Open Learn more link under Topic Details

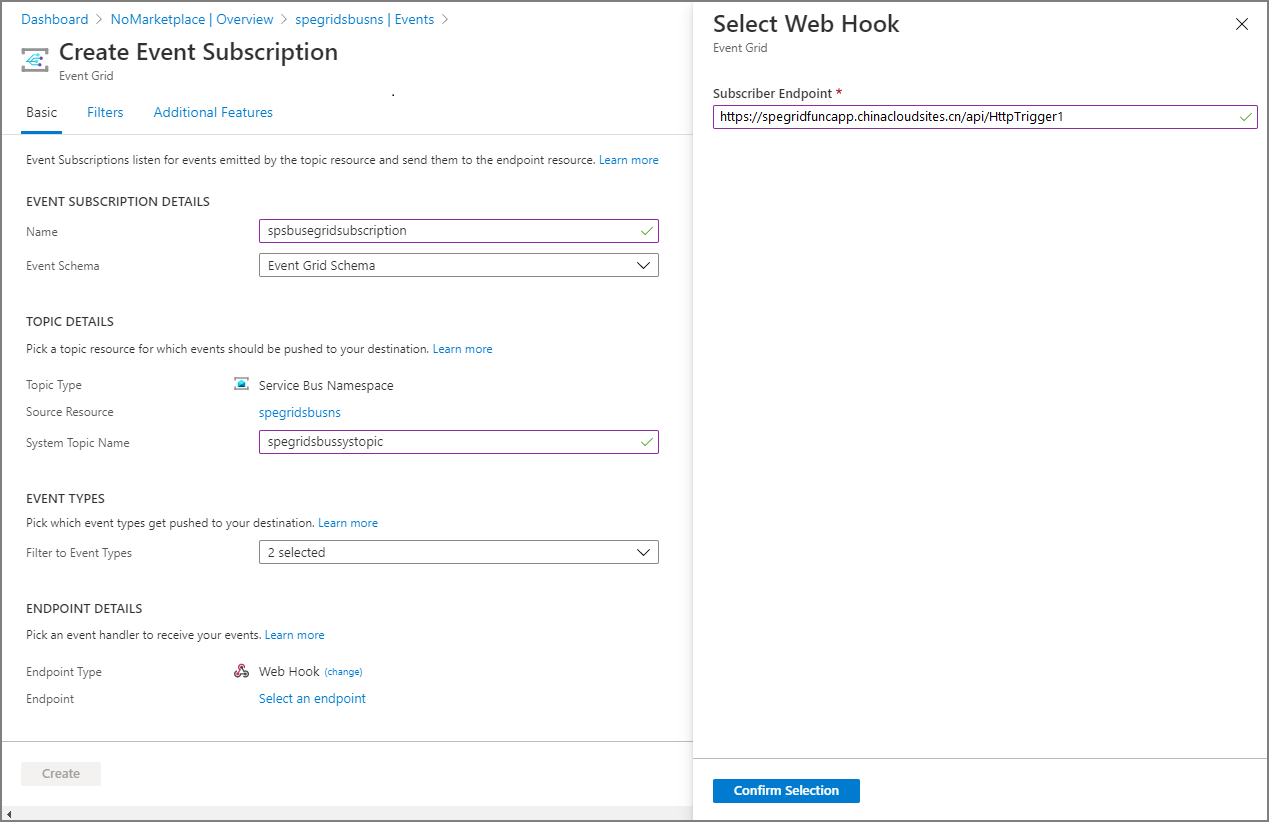(462, 349)
